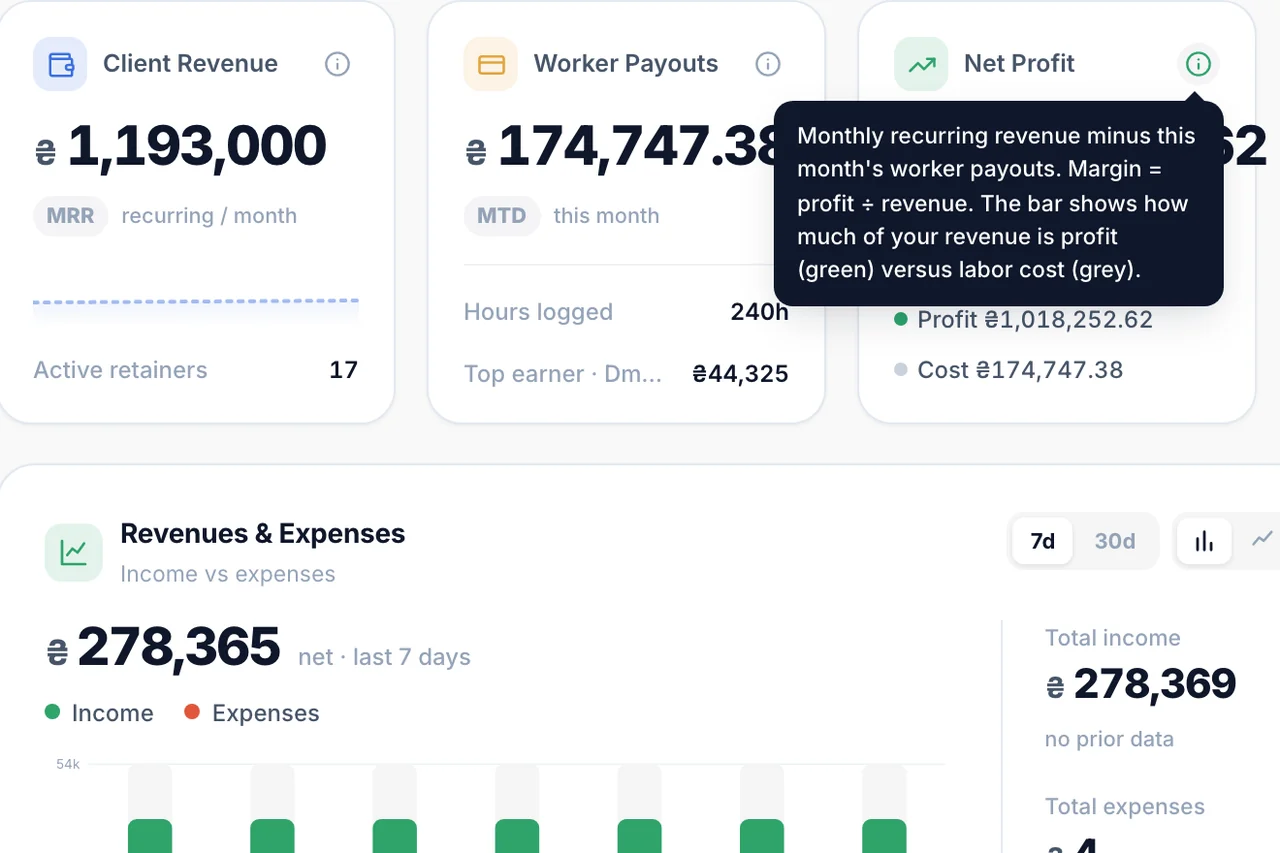Click the 54k axis label
Screen dimensions: 1280x853
click(x=68, y=764)
